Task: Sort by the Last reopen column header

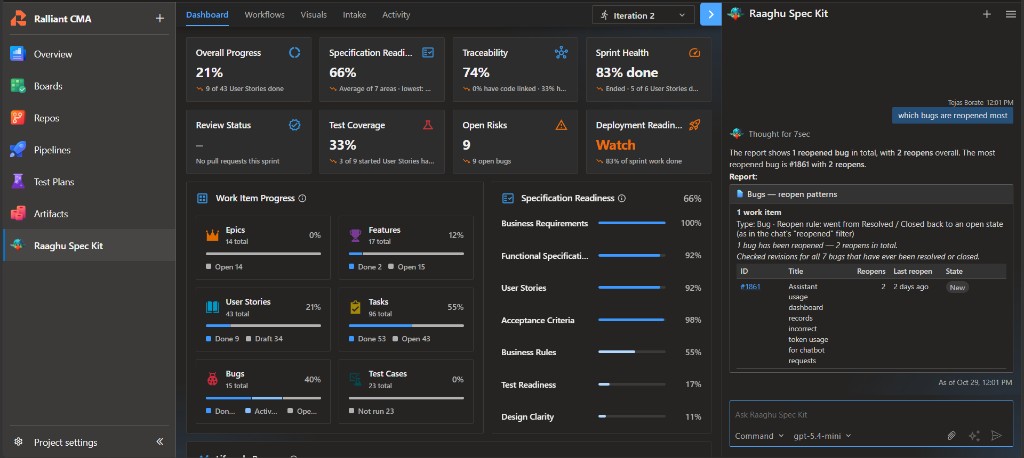Action: coord(912,271)
